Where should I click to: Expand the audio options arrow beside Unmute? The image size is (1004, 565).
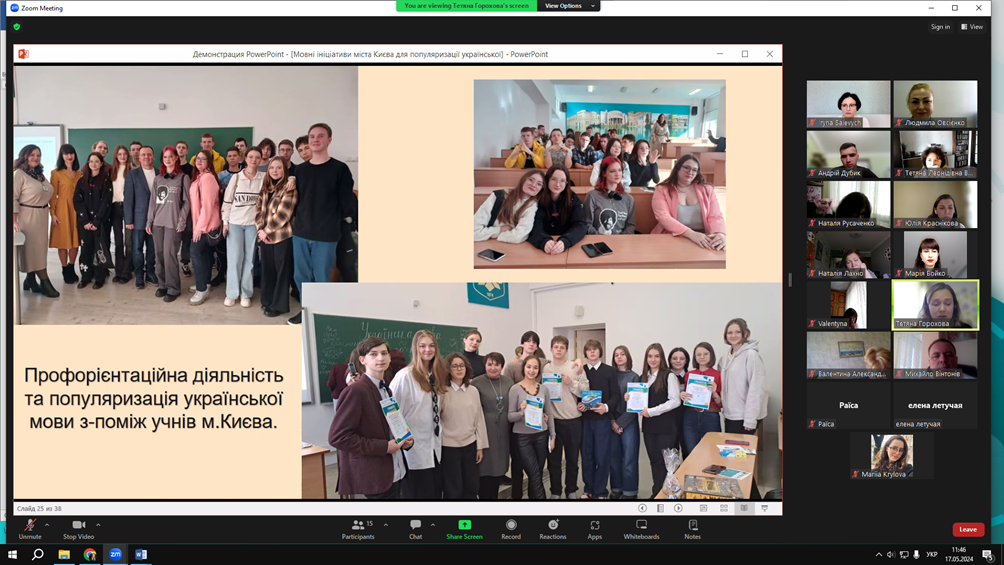pyautogui.click(x=47, y=524)
